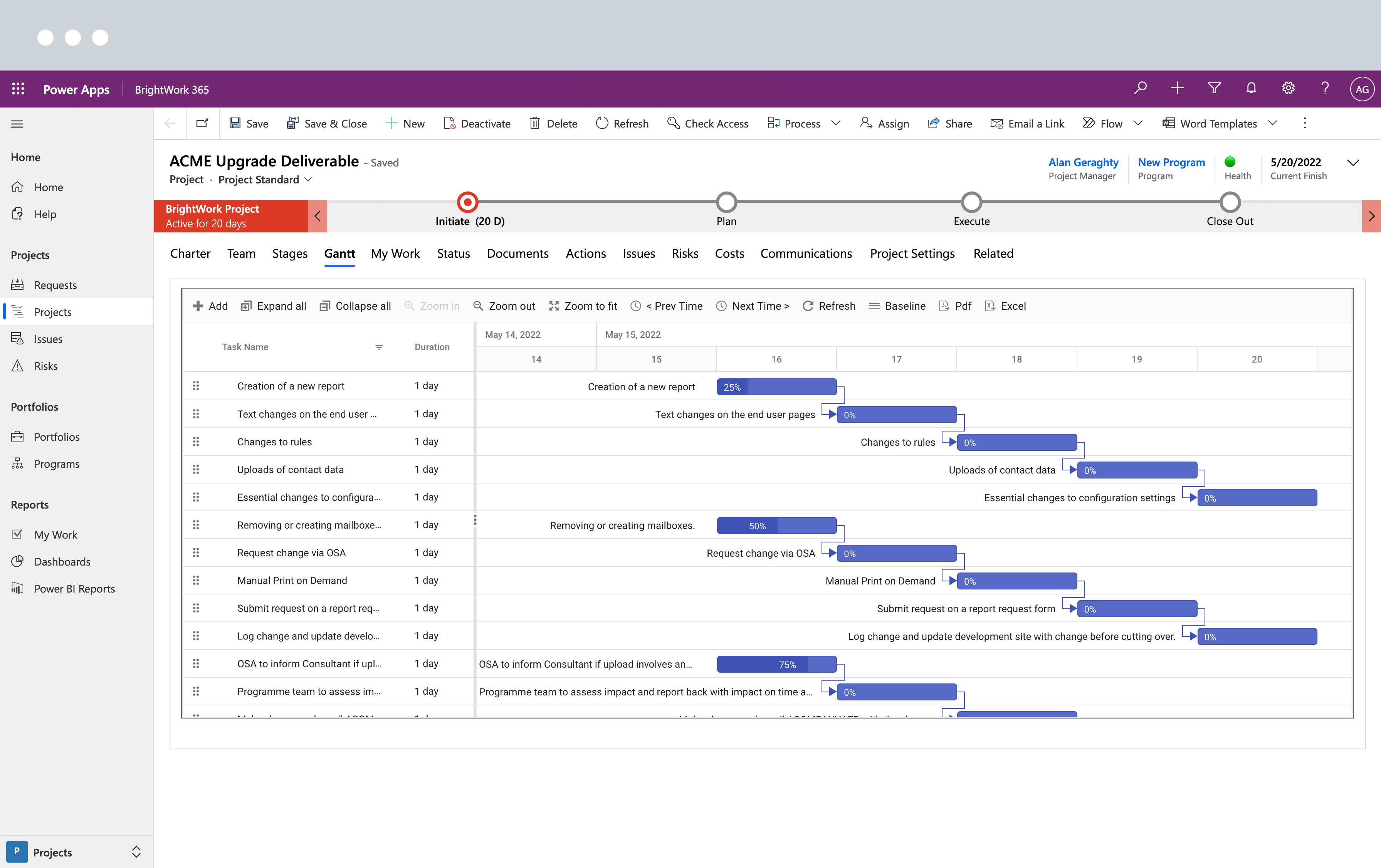Expand the Project Standard form selector
1381x868 pixels.
point(309,180)
